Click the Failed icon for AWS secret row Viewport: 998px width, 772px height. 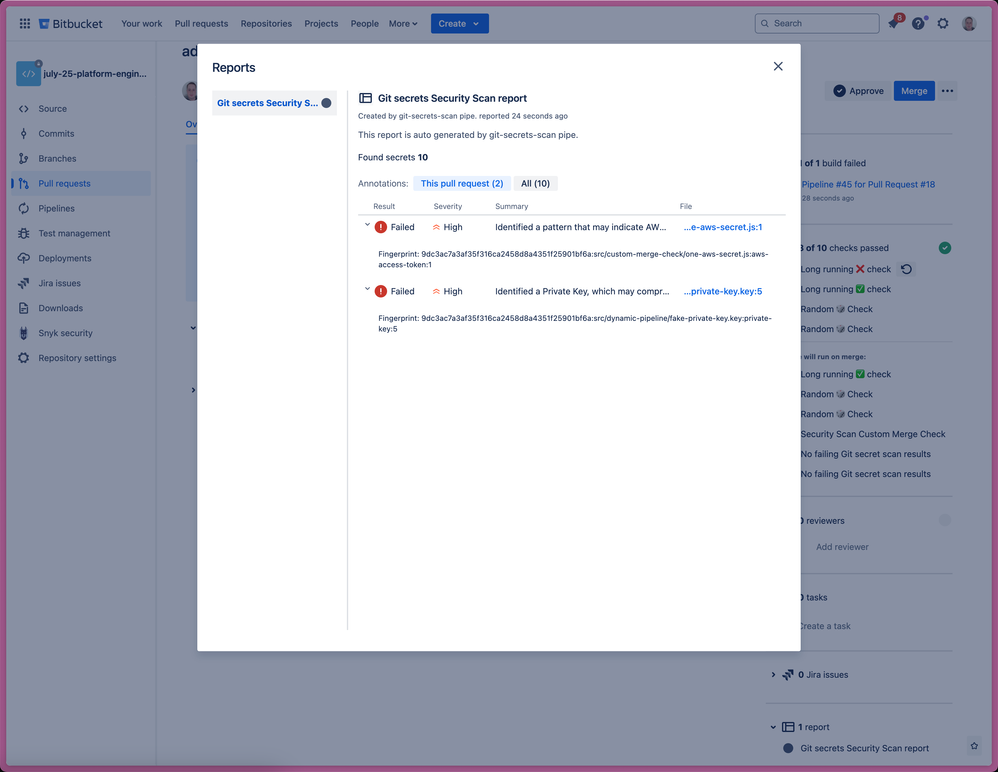[x=381, y=227]
